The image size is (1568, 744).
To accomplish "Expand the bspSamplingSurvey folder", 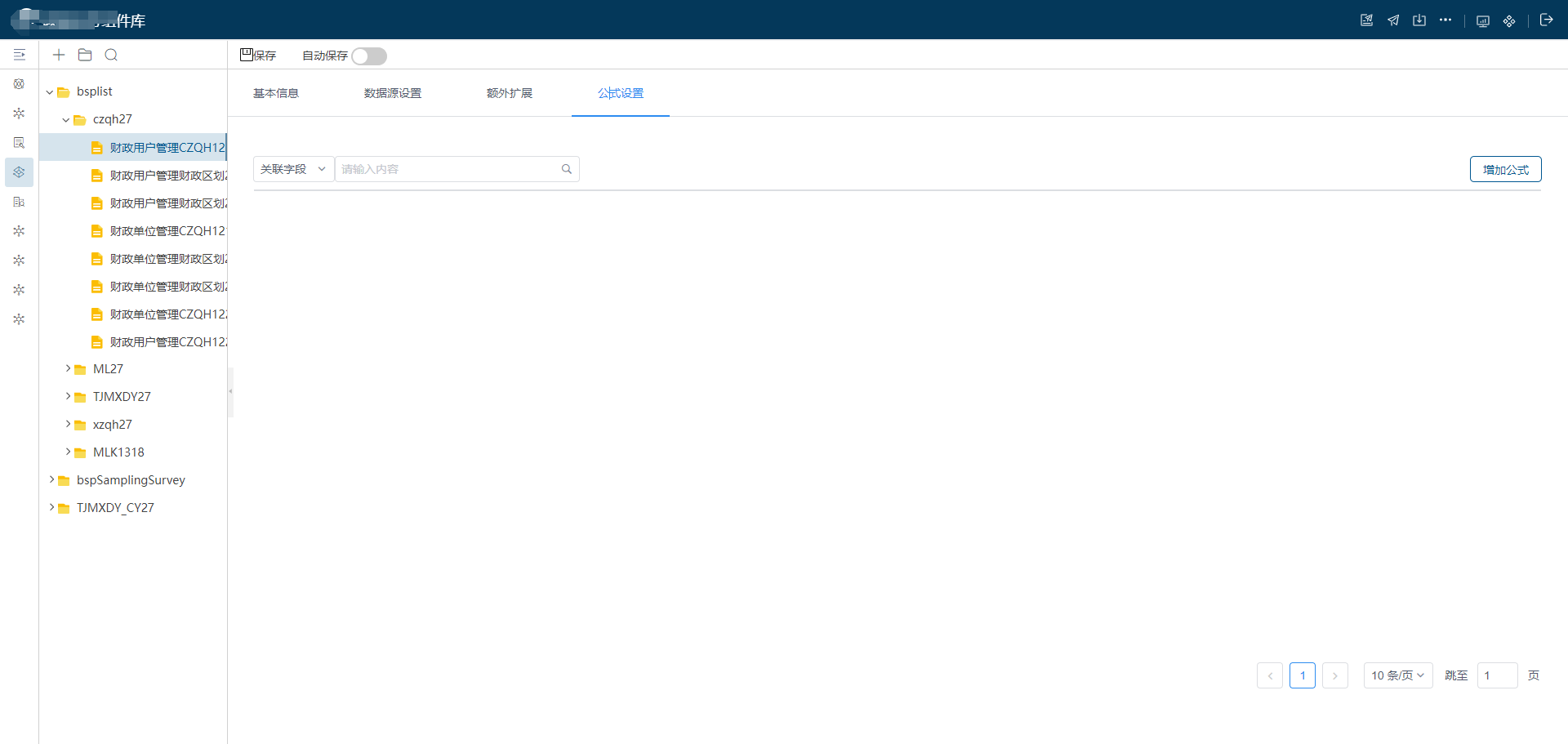I will click(x=51, y=480).
